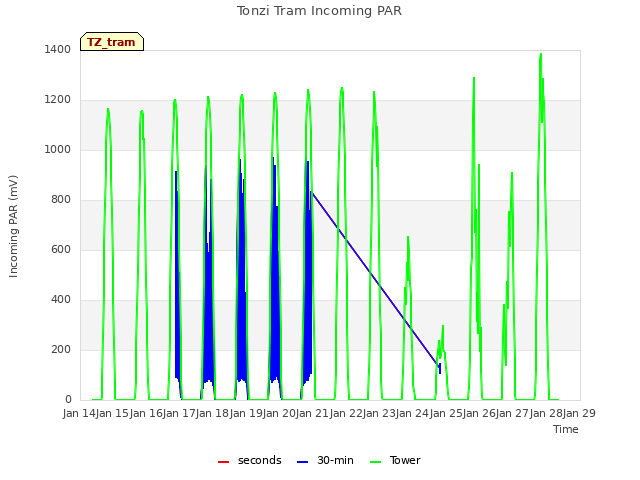
Task: Click the Jan 21 x-axis label
Action: [312, 413]
